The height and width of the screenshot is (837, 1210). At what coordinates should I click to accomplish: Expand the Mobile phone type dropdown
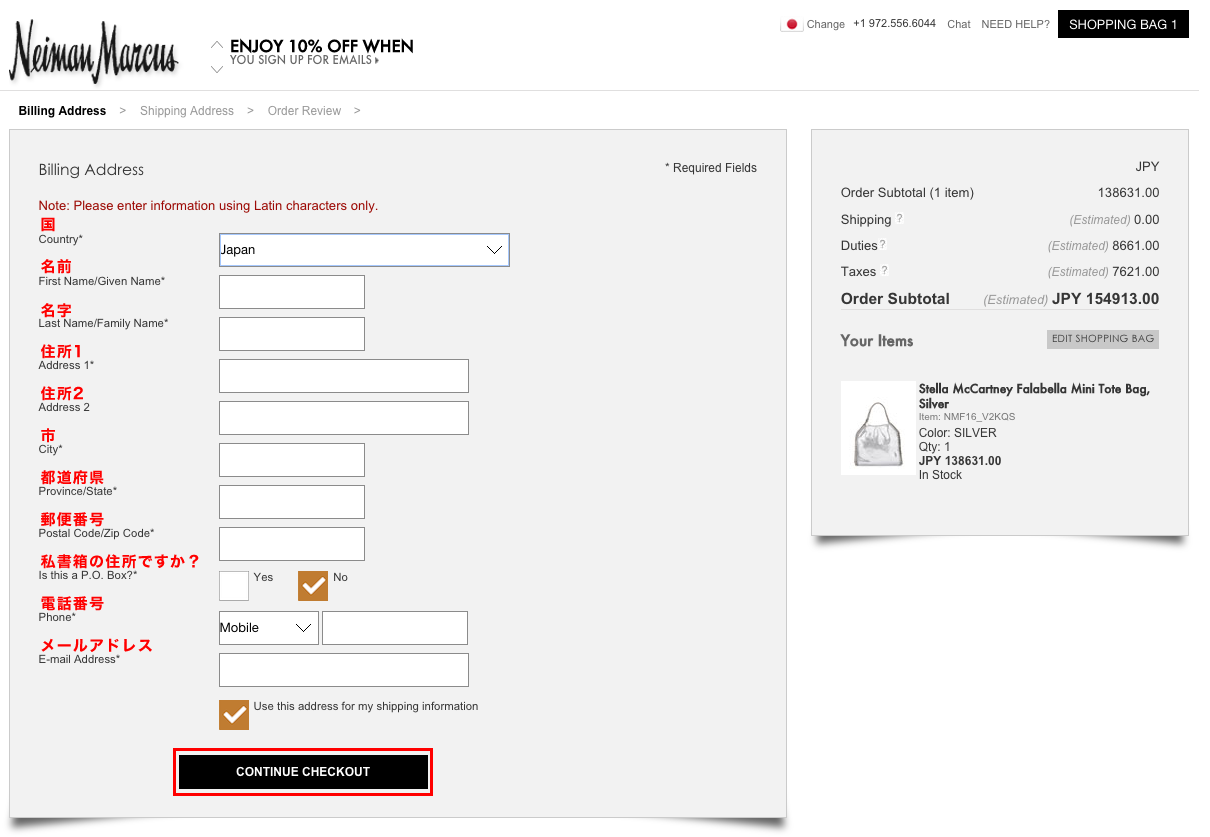pos(269,628)
